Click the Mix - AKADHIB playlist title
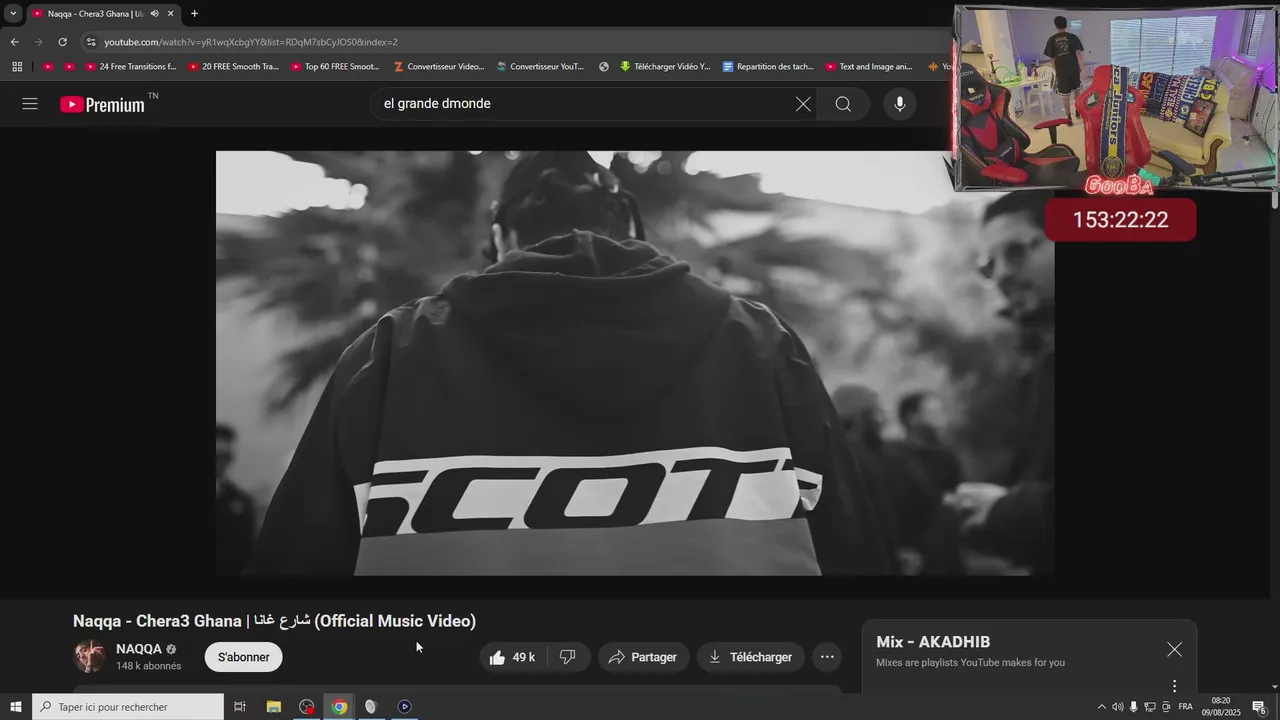Viewport: 1280px width, 720px height. 933,642
